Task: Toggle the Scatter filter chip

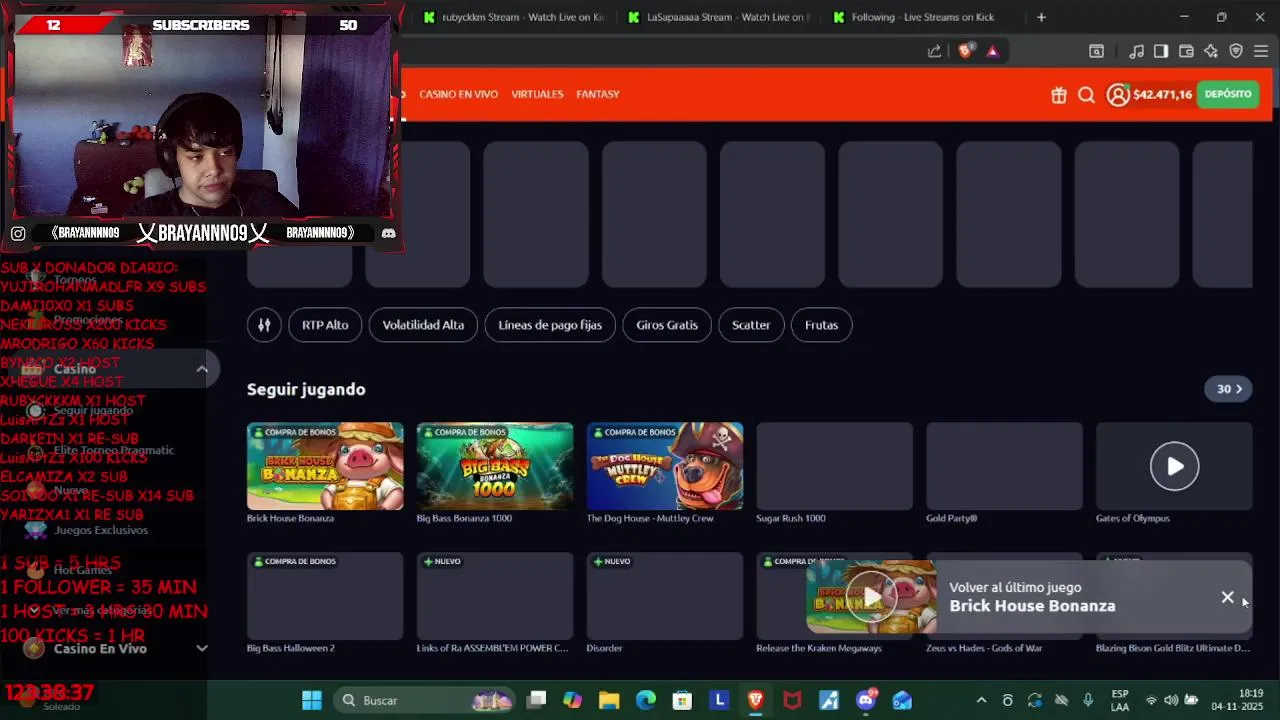Action: (x=751, y=325)
